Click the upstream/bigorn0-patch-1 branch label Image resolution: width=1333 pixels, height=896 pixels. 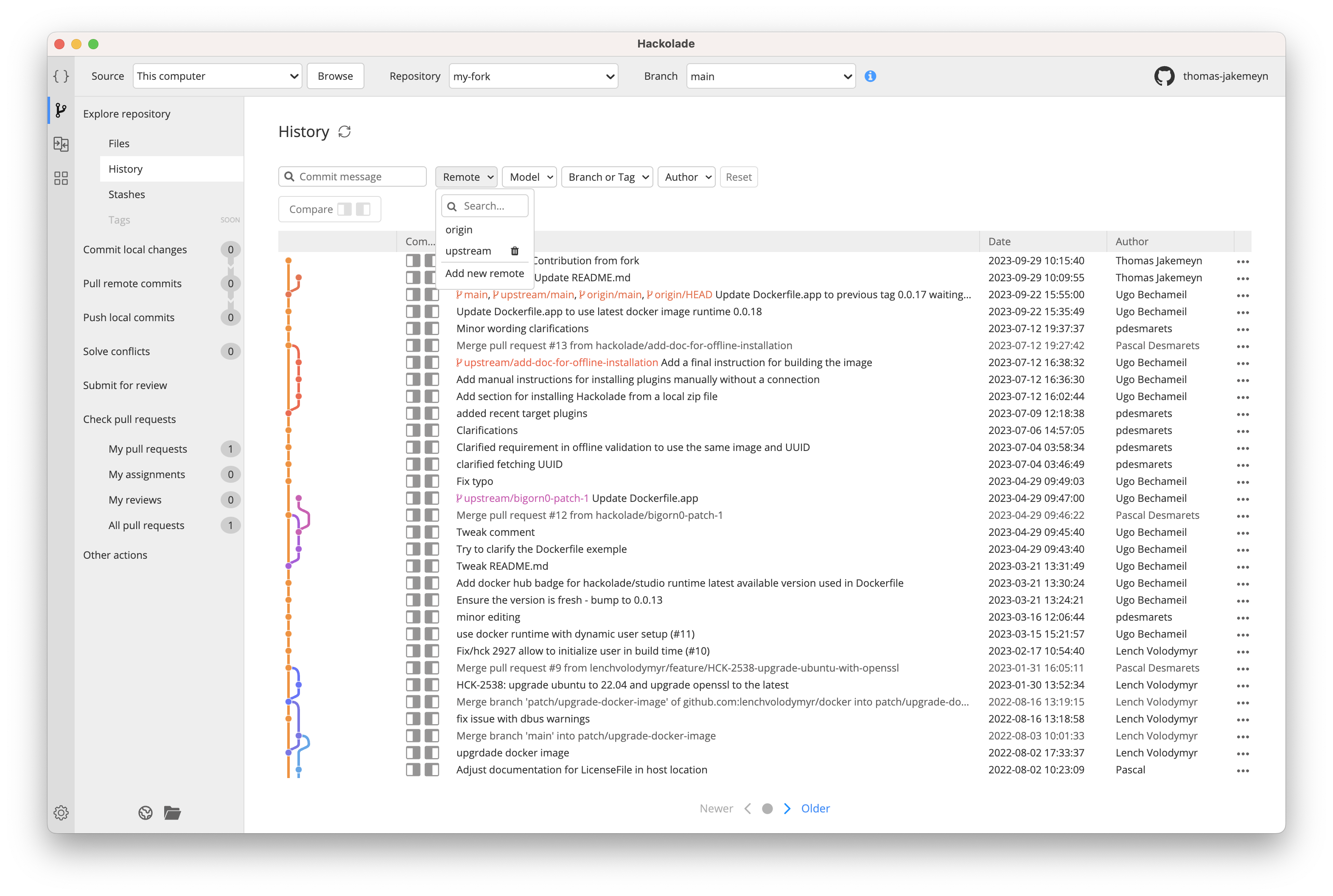coord(523,498)
